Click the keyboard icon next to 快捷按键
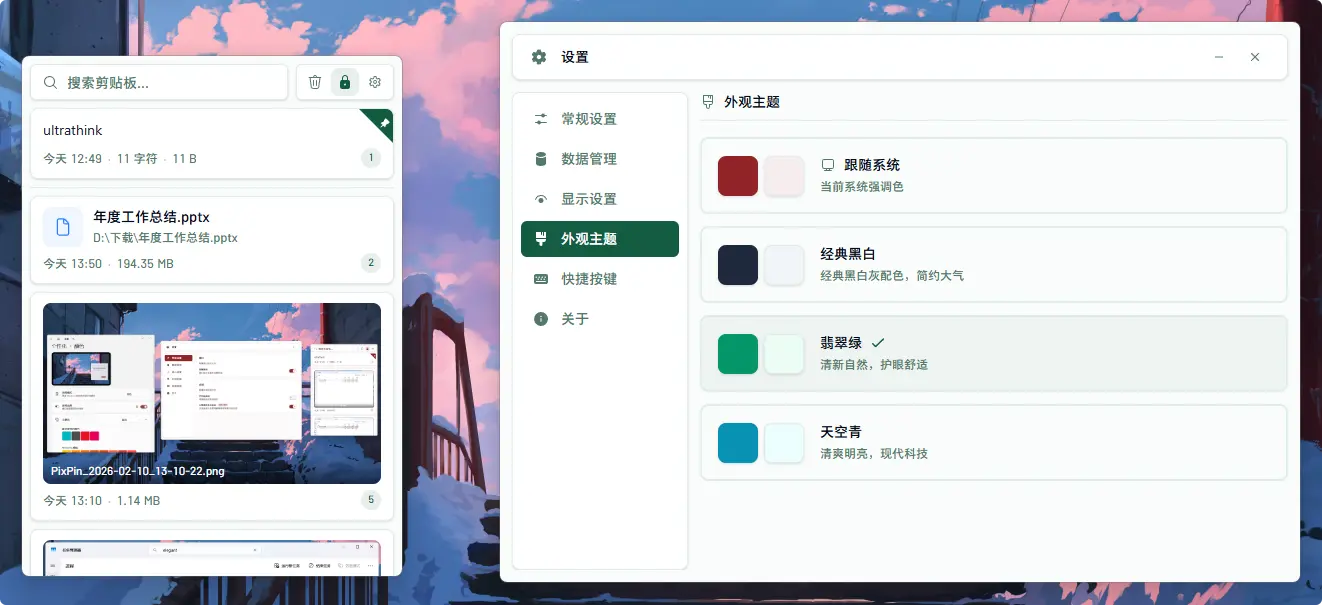Screen dimensions: 1322x605 click(x=541, y=279)
